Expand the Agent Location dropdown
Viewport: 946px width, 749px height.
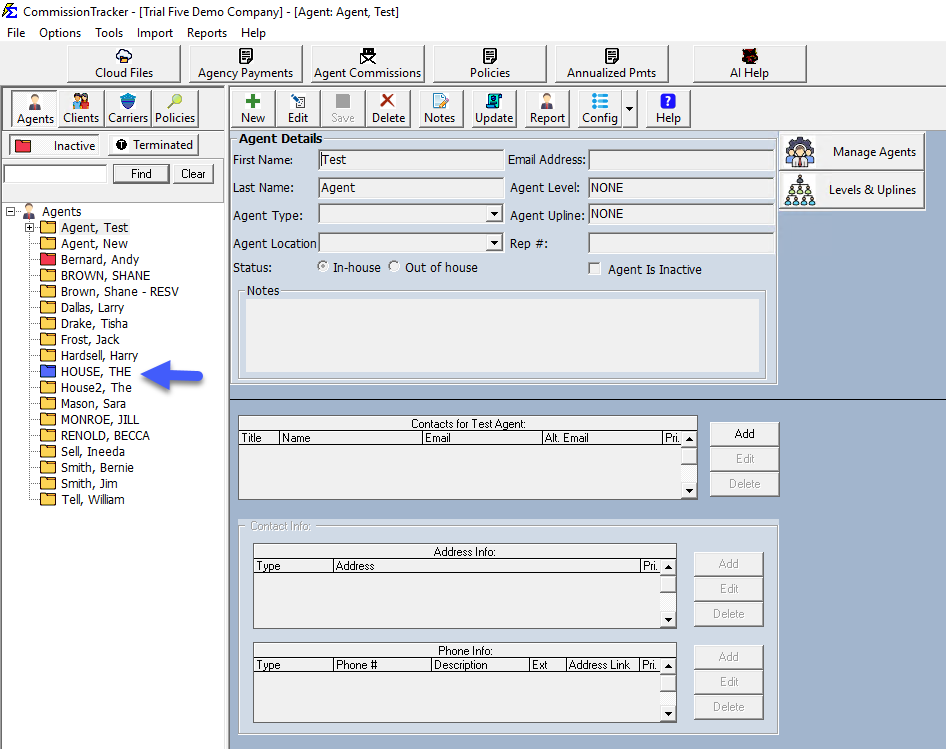point(494,243)
